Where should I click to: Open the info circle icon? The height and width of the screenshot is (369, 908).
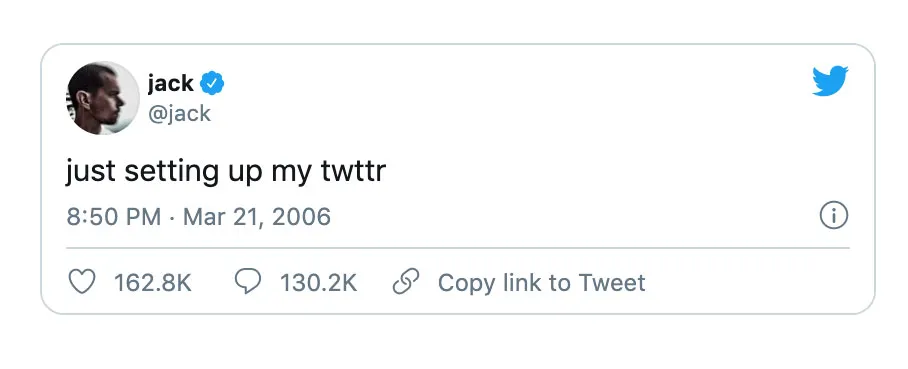point(834,216)
